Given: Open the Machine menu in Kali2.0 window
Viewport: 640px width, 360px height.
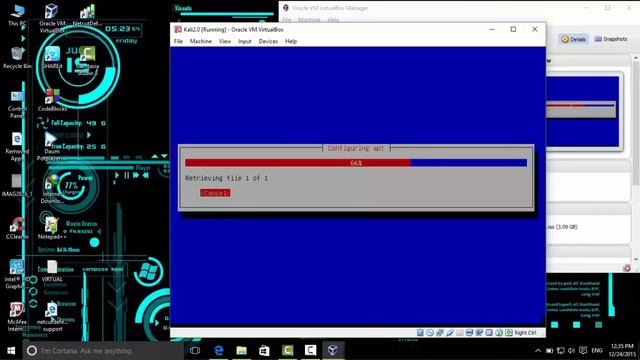Looking at the screenshot, I should click(x=200, y=41).
